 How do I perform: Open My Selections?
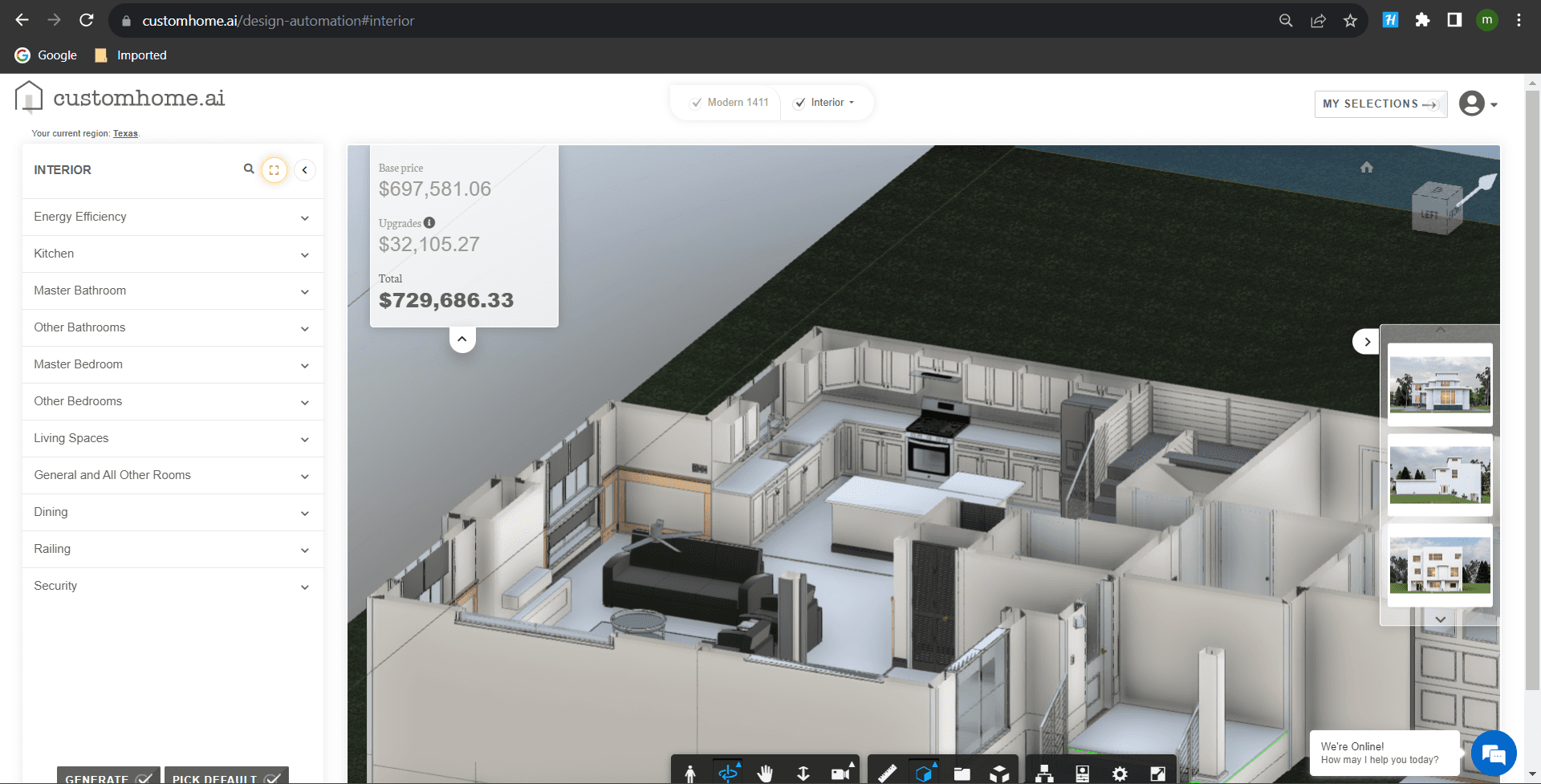coord(1380,104)
